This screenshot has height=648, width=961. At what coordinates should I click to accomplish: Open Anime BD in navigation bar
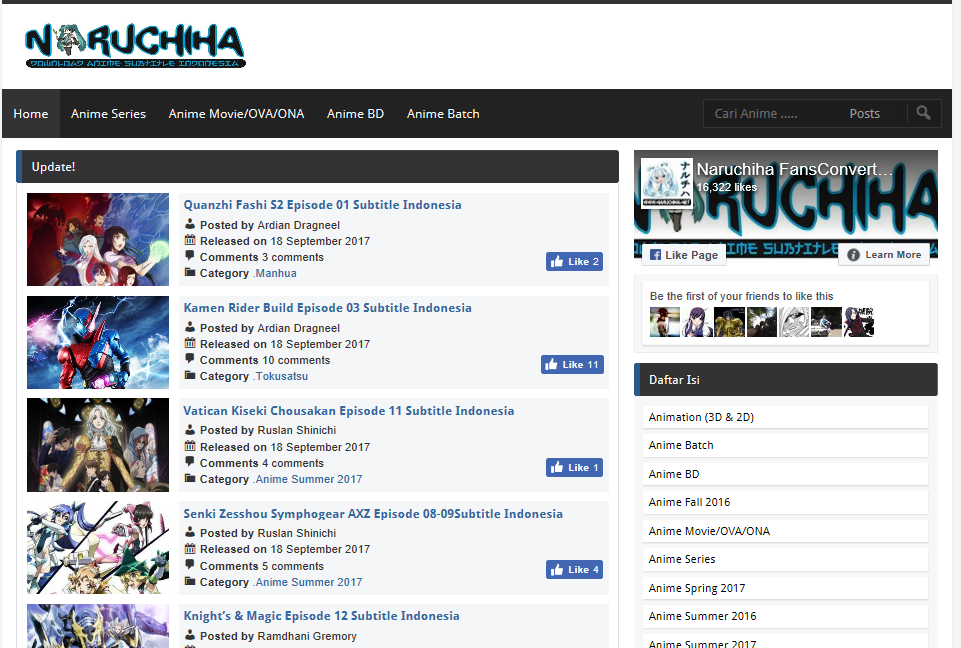[355, 113]
